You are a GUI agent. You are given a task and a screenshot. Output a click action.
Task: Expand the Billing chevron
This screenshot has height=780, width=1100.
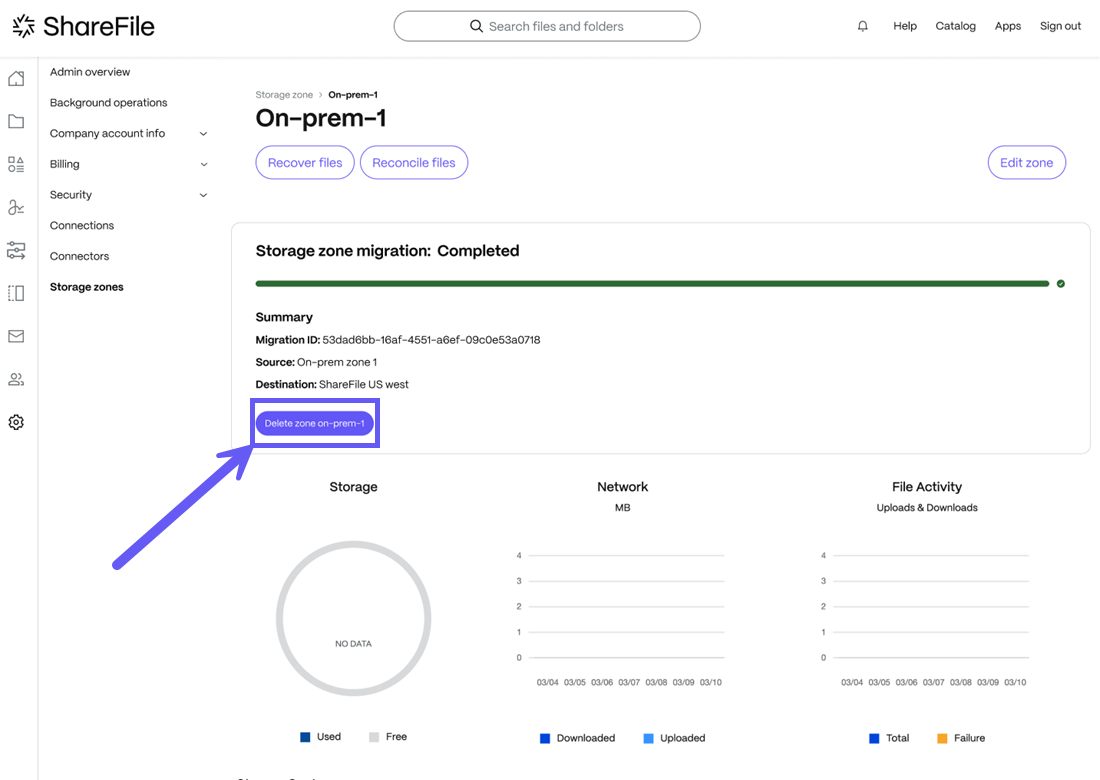(203, 164)
